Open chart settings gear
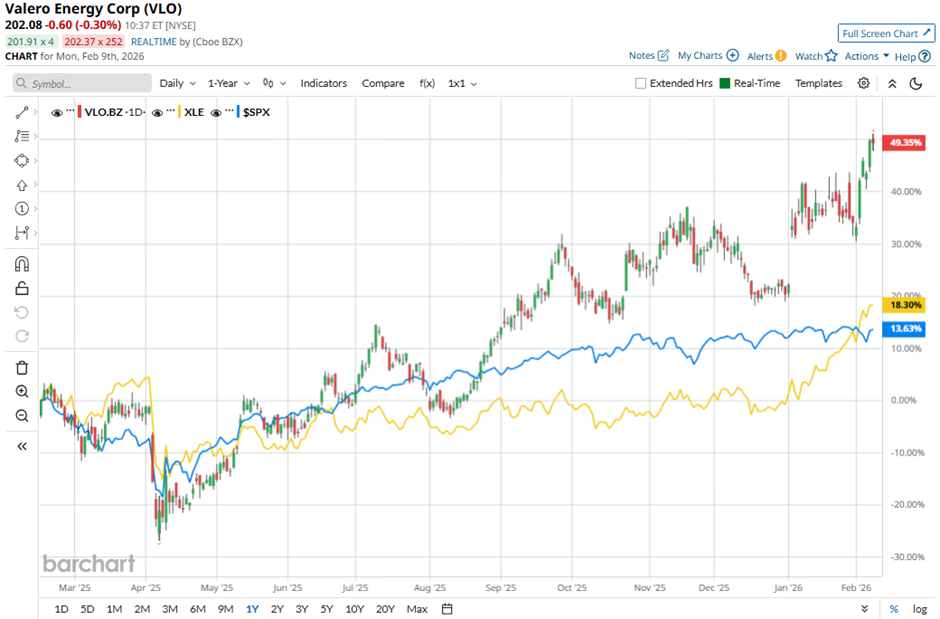940x619 pixels. 863,83
